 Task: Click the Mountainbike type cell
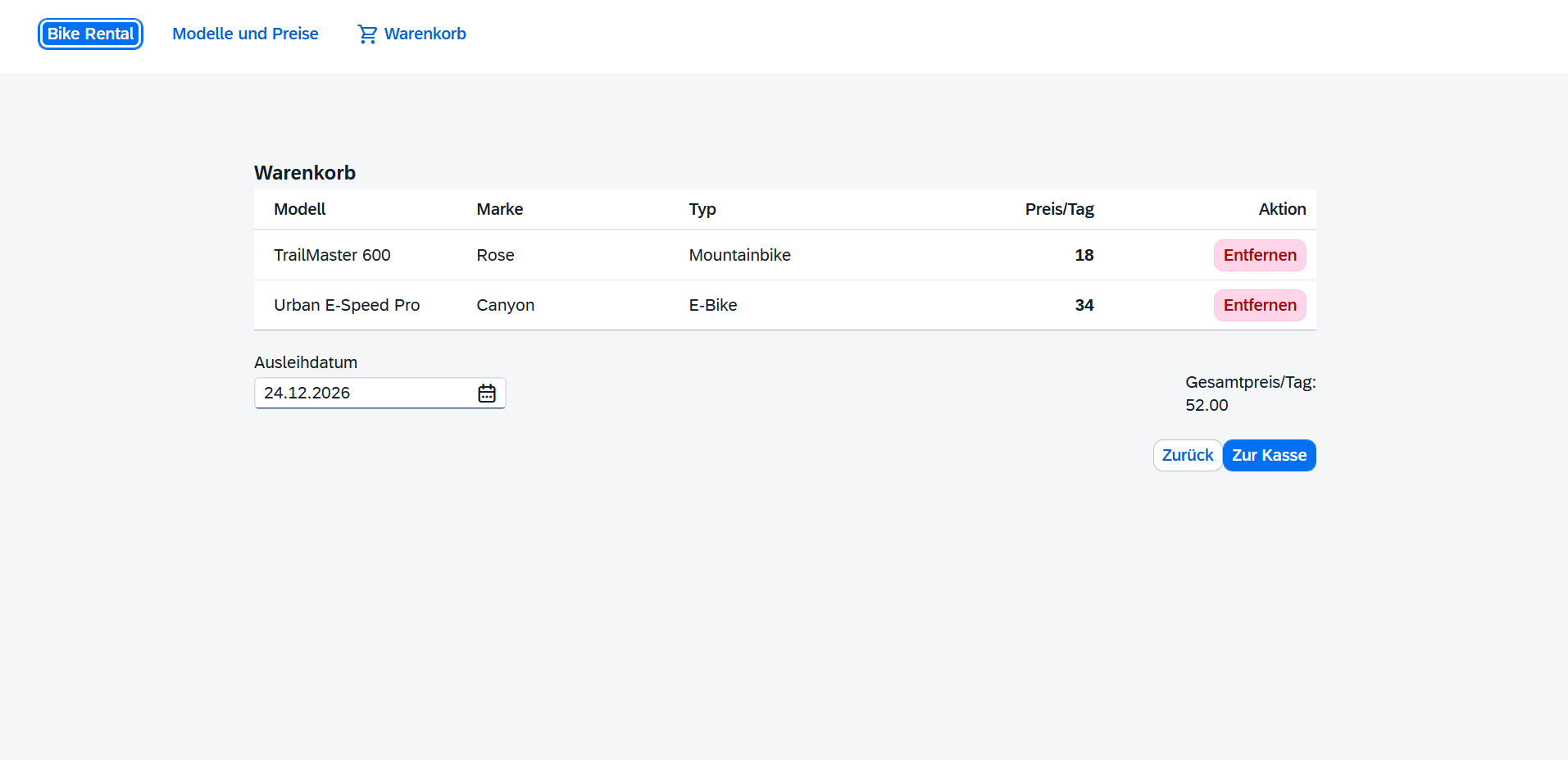(x=739, y=256)
